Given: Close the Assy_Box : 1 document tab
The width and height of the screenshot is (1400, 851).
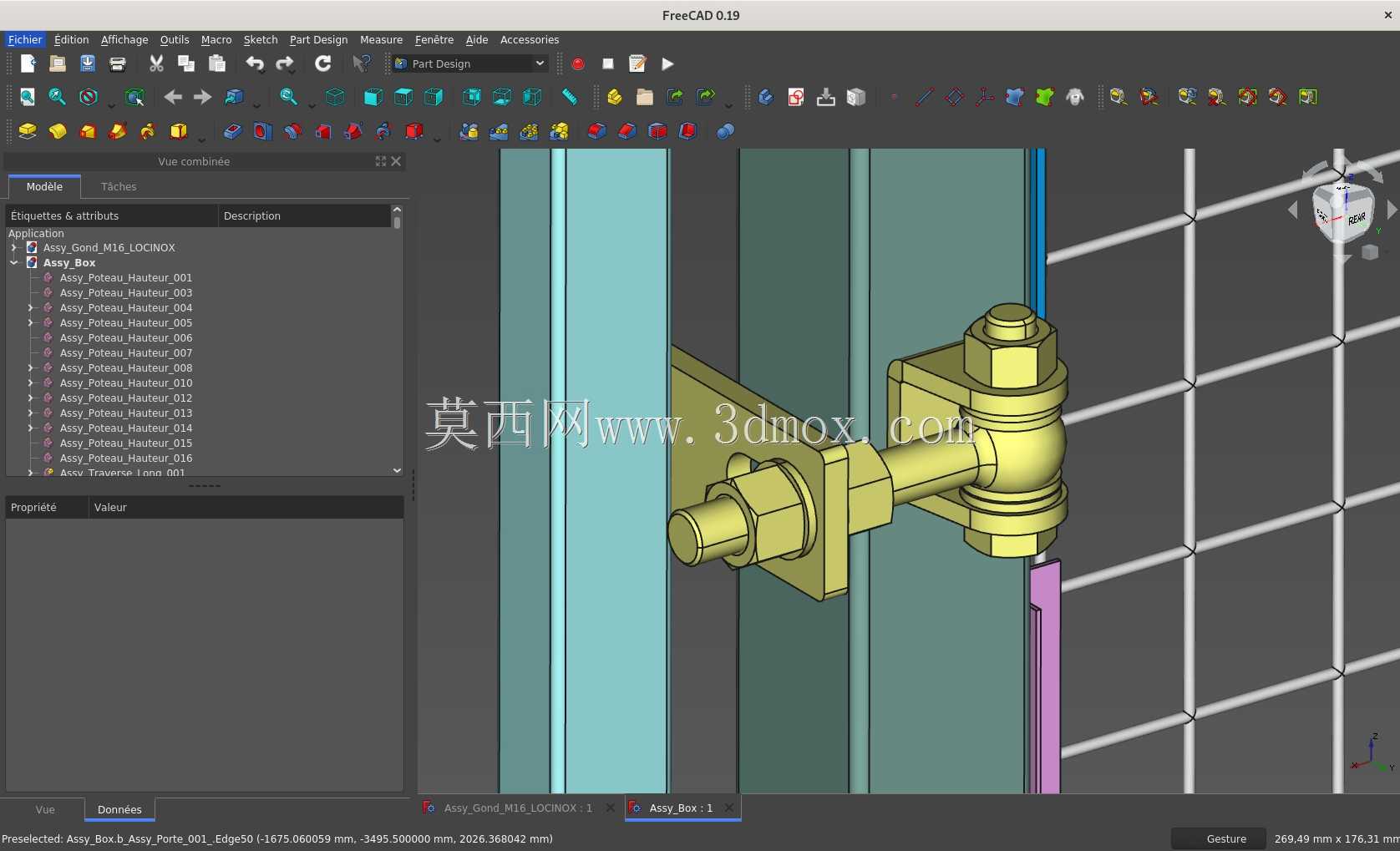Looking at the screenshot, I should coord(729,808).
